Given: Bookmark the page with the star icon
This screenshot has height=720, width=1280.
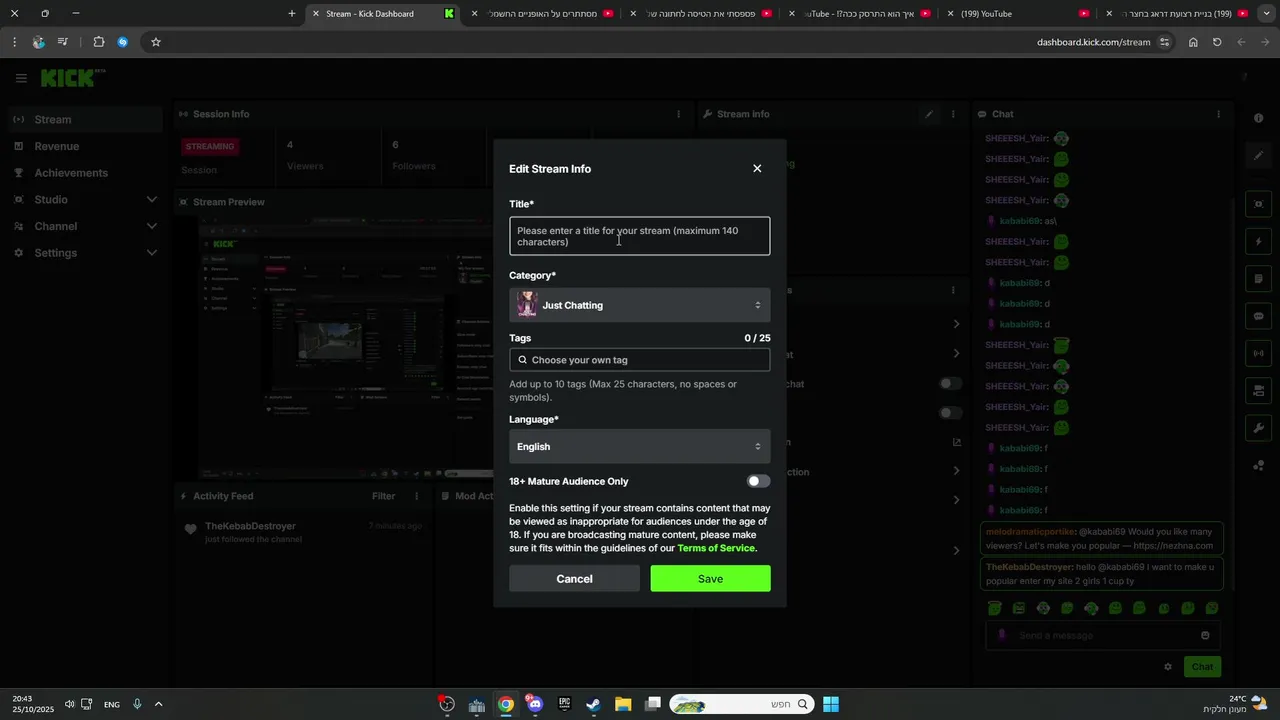Looking at the screenshot, I should coord(156,42).
